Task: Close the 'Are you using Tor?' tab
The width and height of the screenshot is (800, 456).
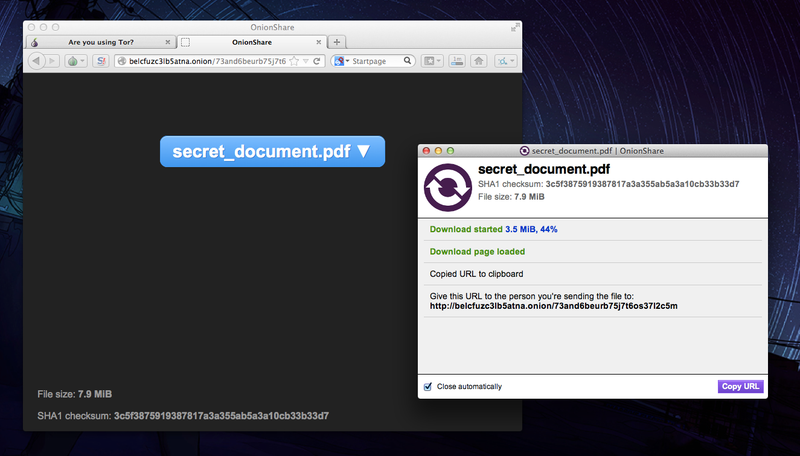Action: (x=167, y=42)
